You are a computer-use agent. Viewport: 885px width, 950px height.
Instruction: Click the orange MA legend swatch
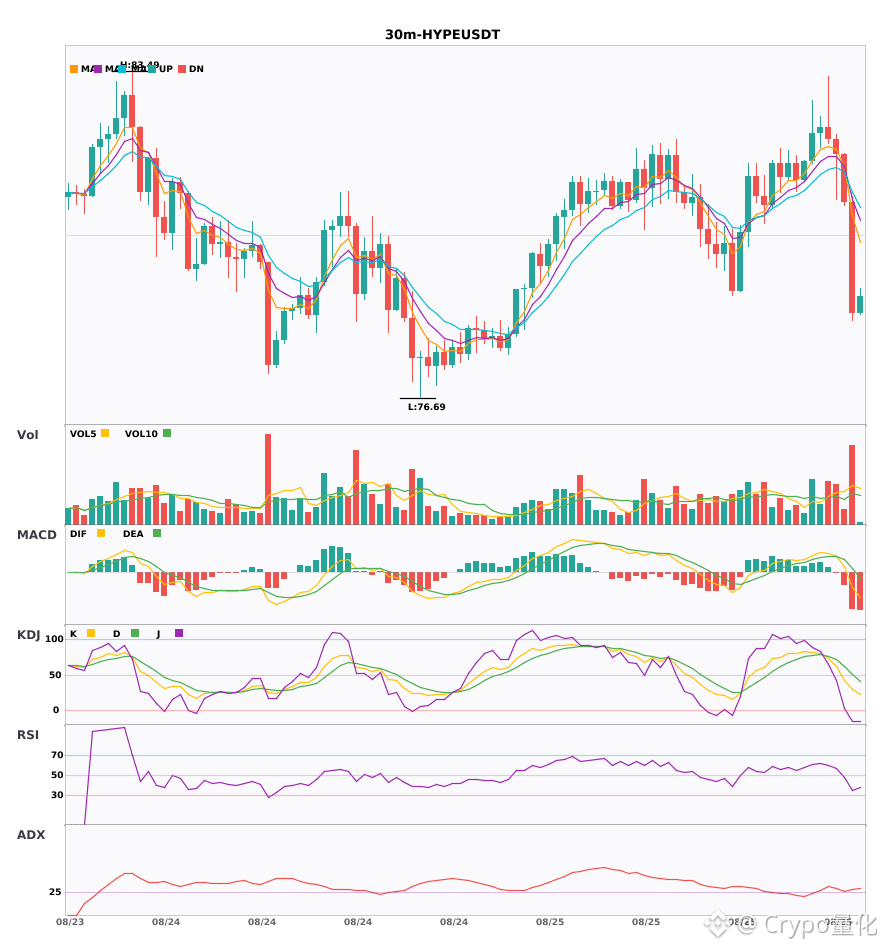point(74,69)
